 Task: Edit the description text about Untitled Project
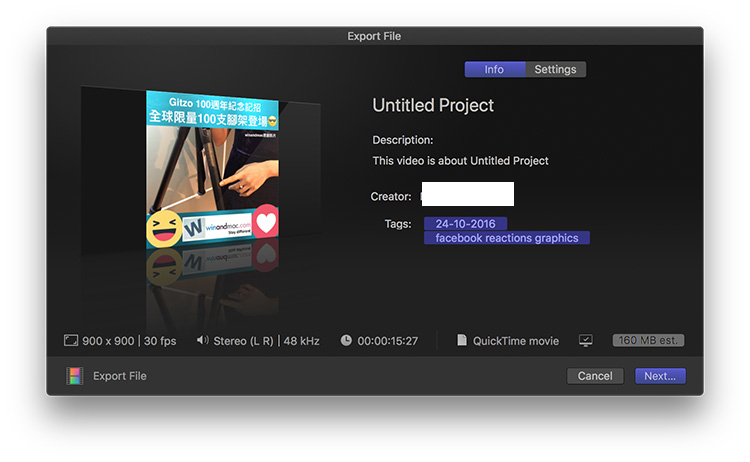click(x=460, y=161)
